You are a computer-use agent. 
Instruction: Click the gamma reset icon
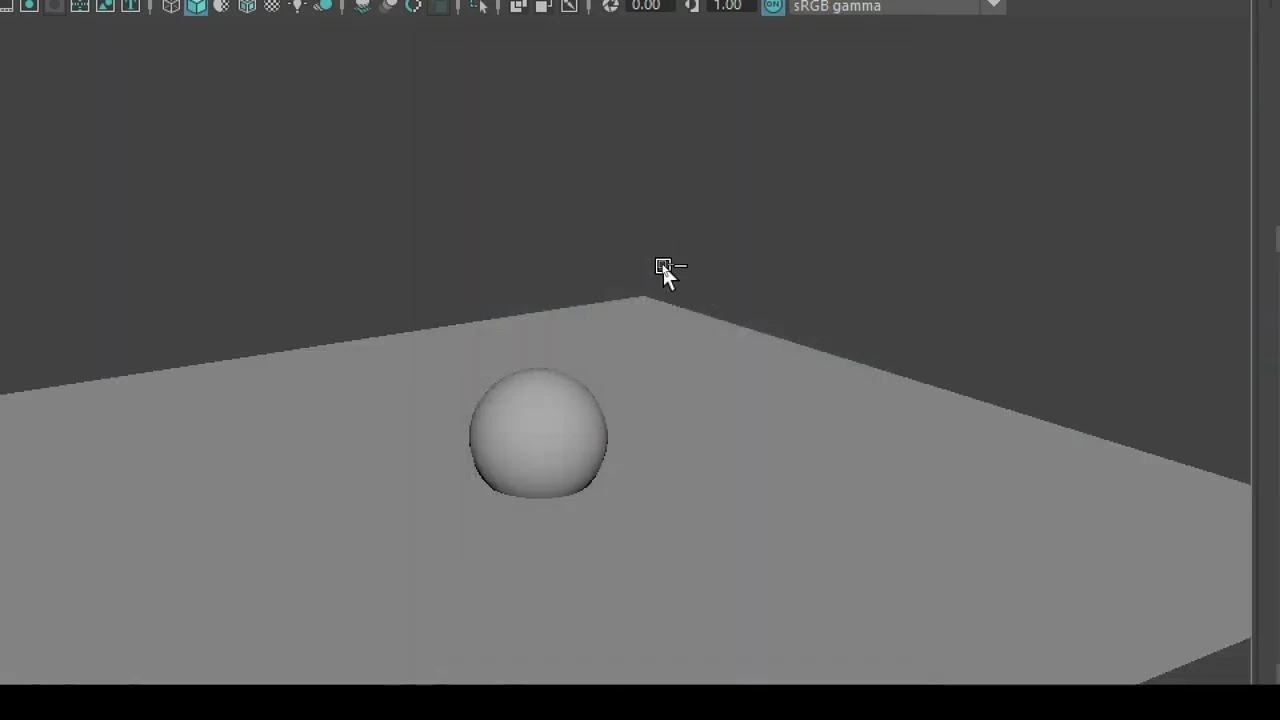pos(692,6)
